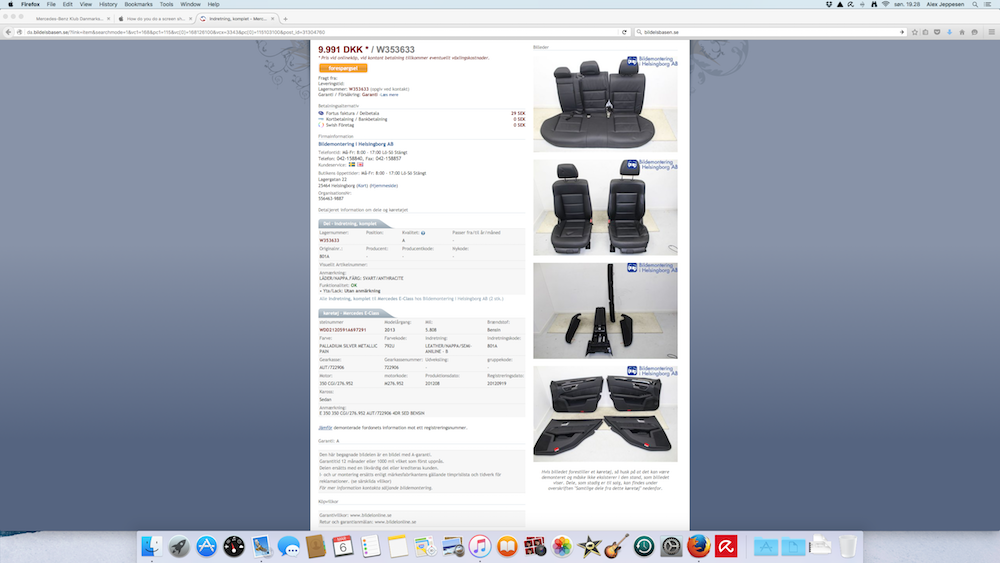The image size is (1000, 563).
Task: Open the door panels thumbnail
Action: click(x=605, y=414)
